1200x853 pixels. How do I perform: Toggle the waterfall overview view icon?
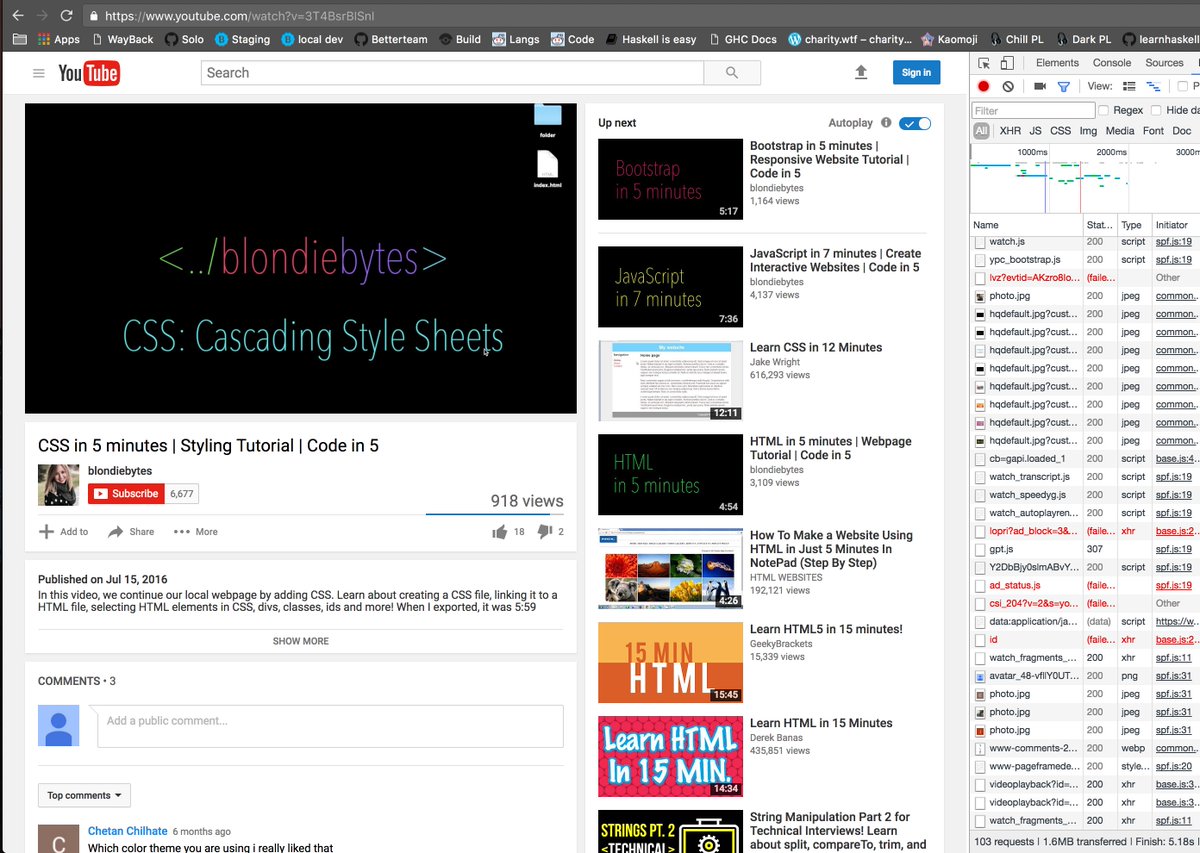point(1152,87)
